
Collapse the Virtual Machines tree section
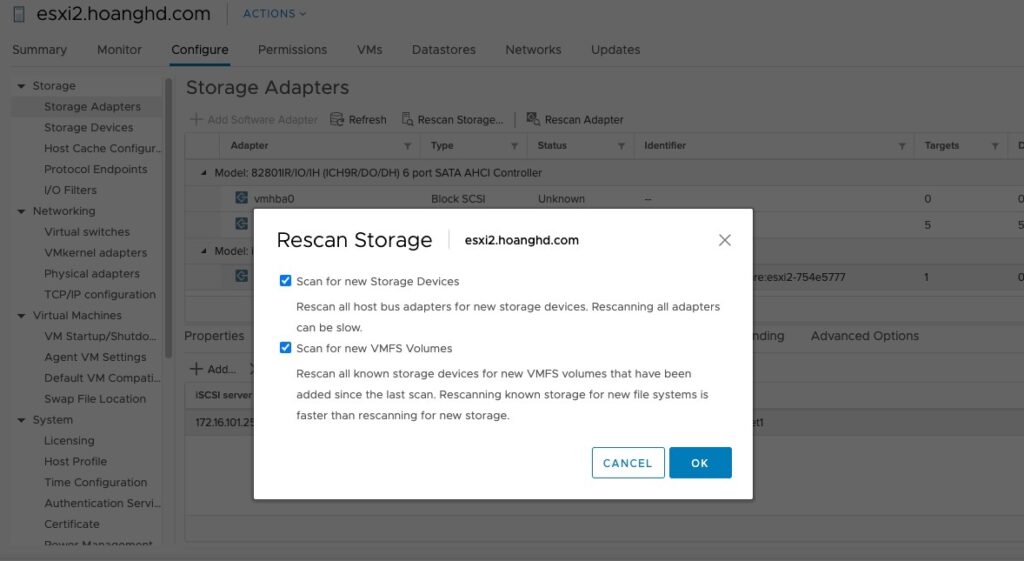[x=21, y=316]
